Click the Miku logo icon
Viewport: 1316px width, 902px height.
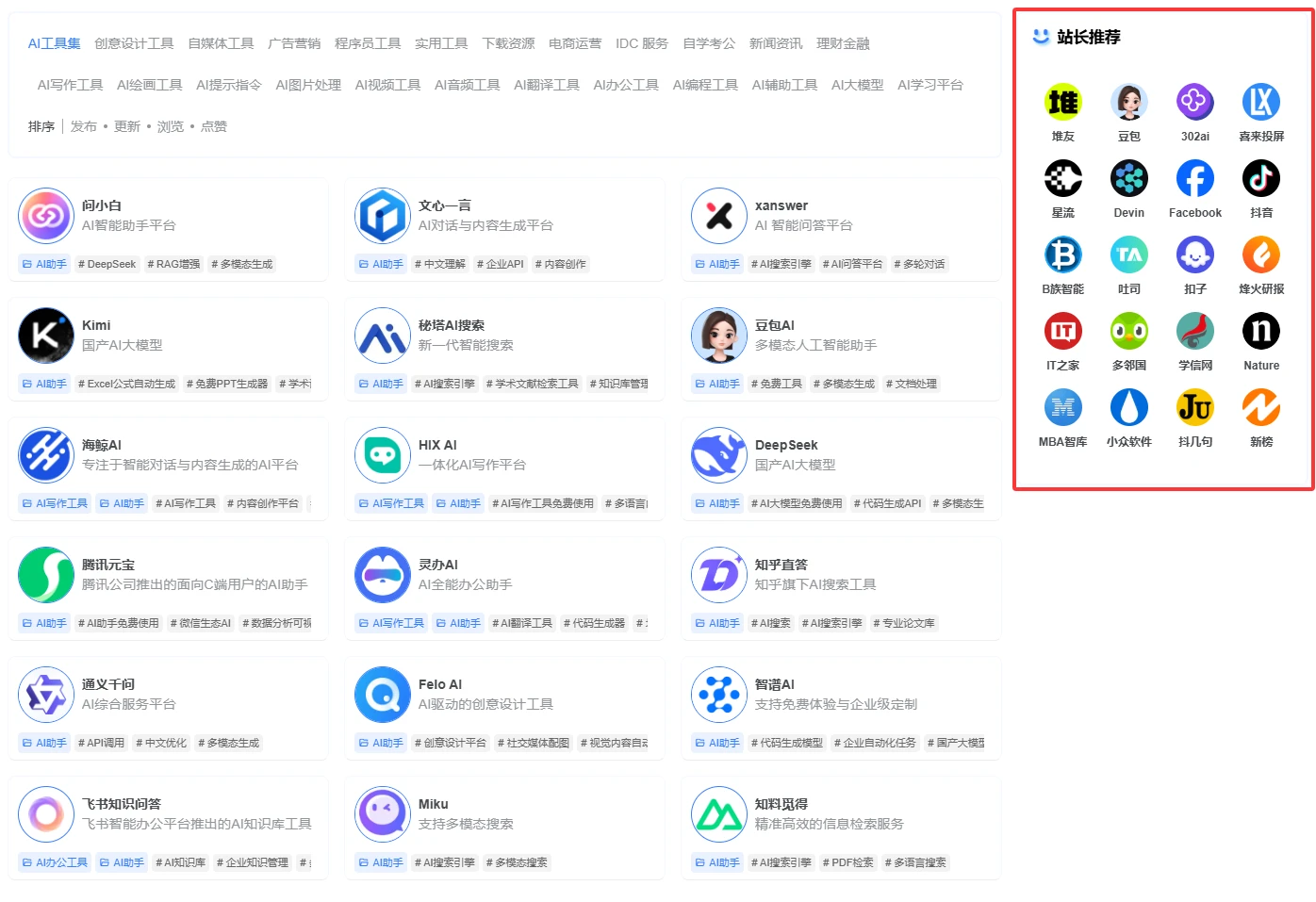click(x=383, y=814)
